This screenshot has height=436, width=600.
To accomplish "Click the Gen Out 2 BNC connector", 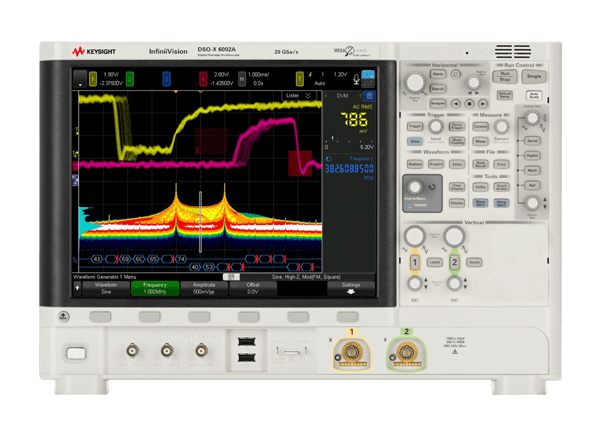I will pos(167,350).
